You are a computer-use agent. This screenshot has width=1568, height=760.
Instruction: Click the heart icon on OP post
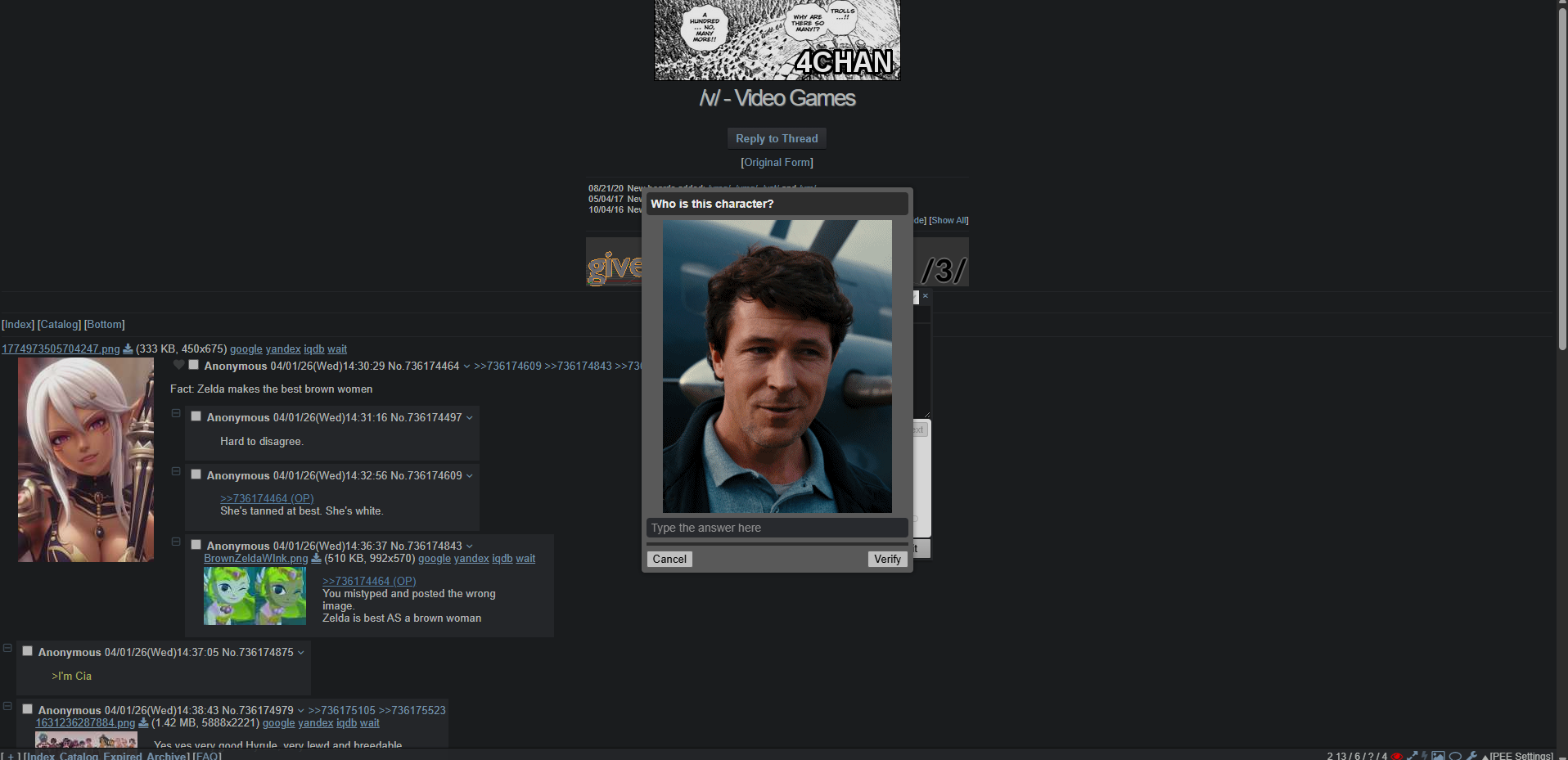click(x=178, y=365)
